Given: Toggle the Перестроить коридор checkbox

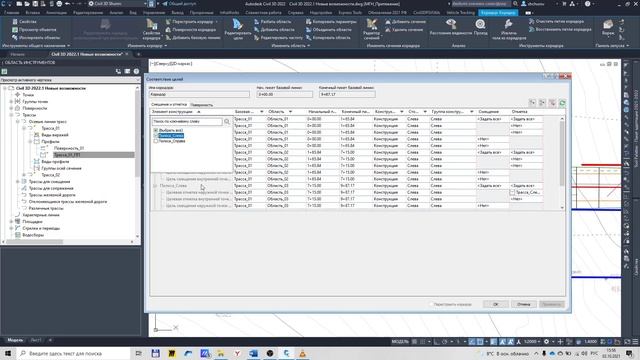Looking at the screenshot, I should coord(431,304).
